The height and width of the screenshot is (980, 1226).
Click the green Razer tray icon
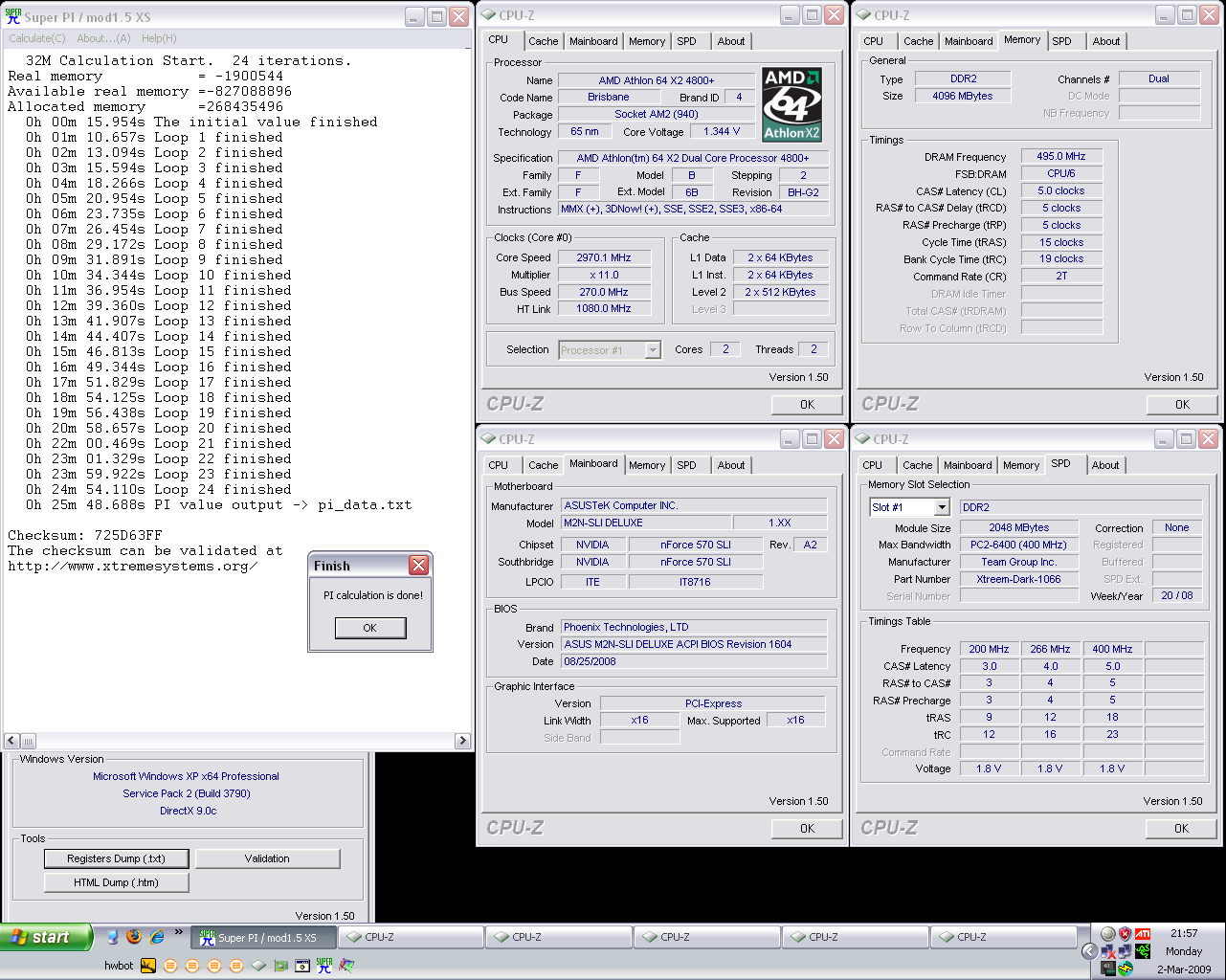click(x=1143, y=951)
